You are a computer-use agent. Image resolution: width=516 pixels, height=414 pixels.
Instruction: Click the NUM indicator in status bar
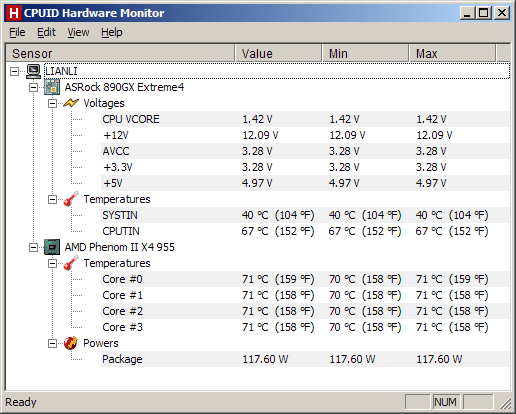click(x=445, y=402)
